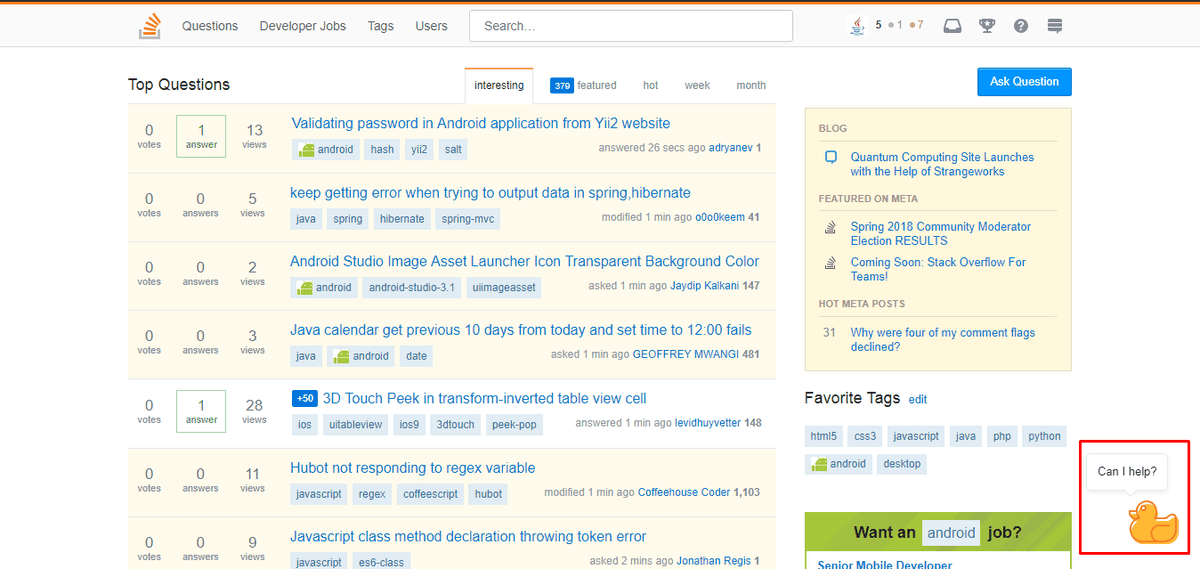Click the Can I help? speech bubble
Viewport: 1200px width, 569px height.
point(1126,471)
